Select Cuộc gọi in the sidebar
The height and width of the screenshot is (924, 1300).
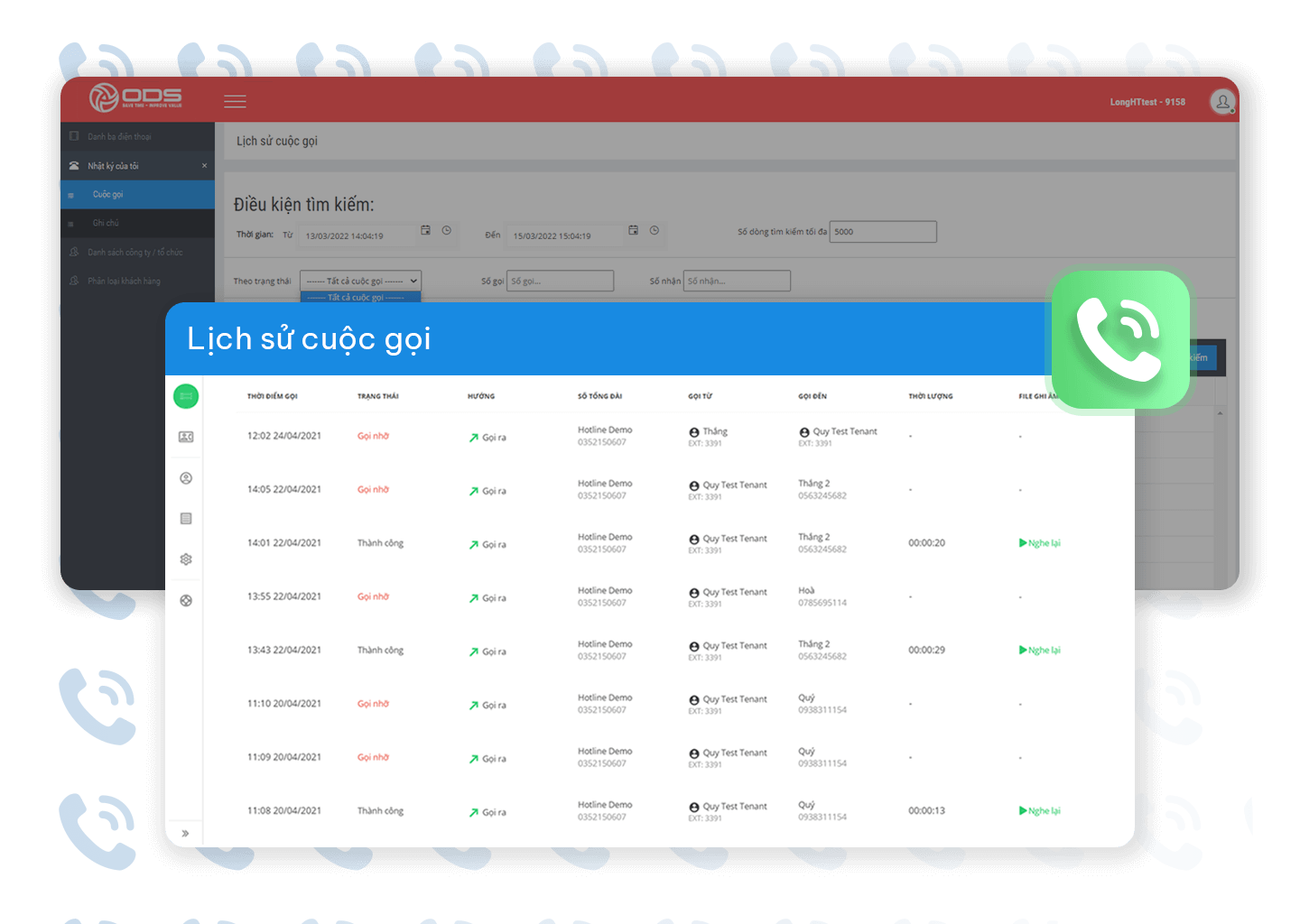point(137,195)
